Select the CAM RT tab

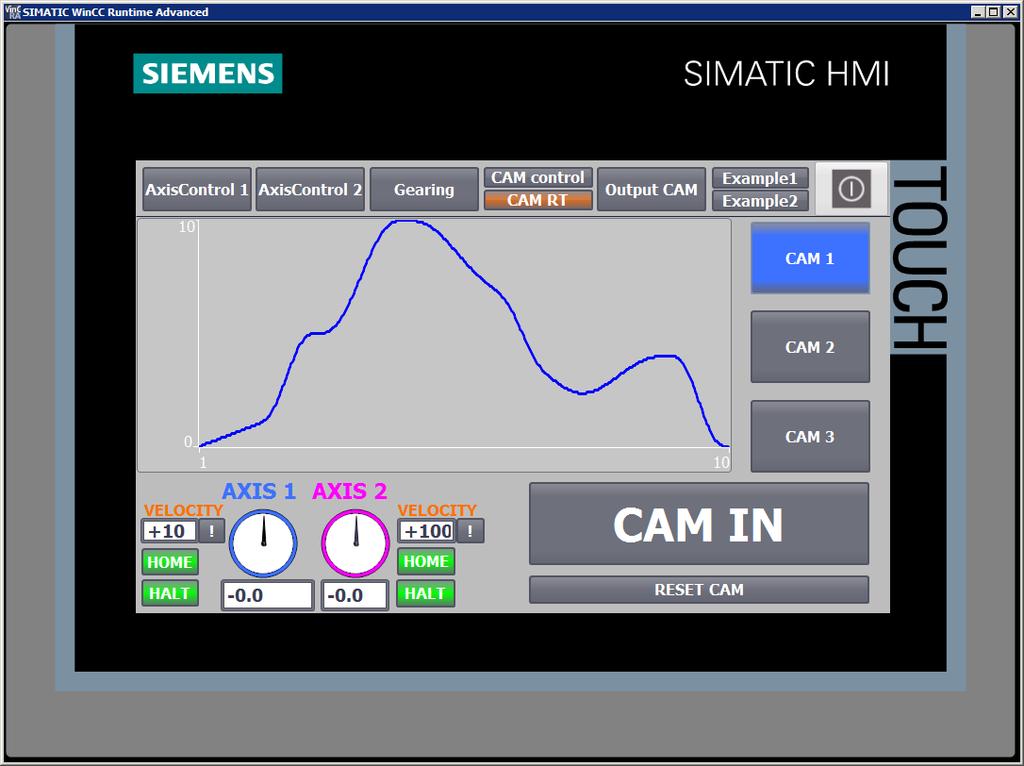(x=538, y=200)
